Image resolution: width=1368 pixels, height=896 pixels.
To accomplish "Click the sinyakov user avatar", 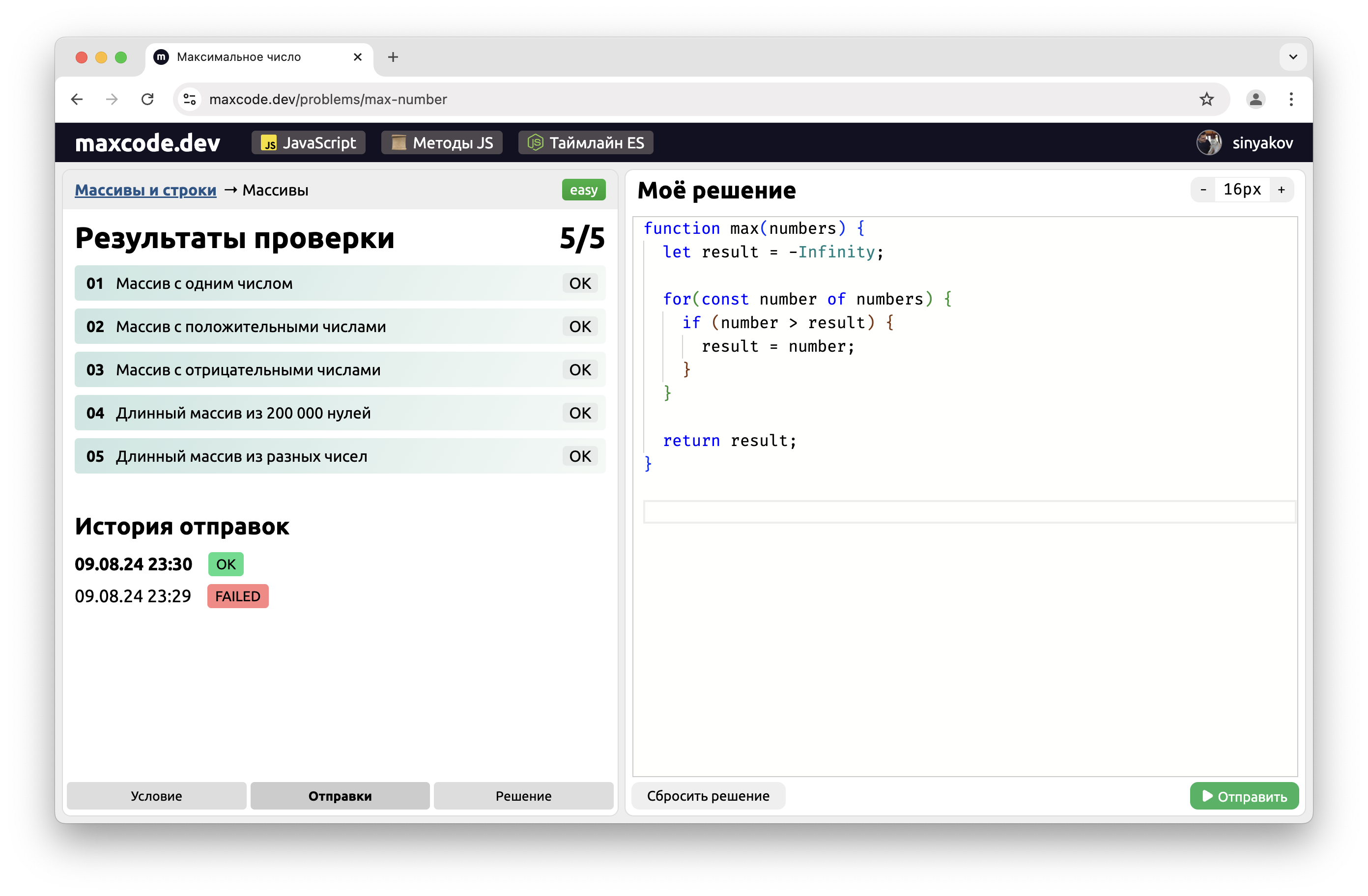I will (1209, 142).
